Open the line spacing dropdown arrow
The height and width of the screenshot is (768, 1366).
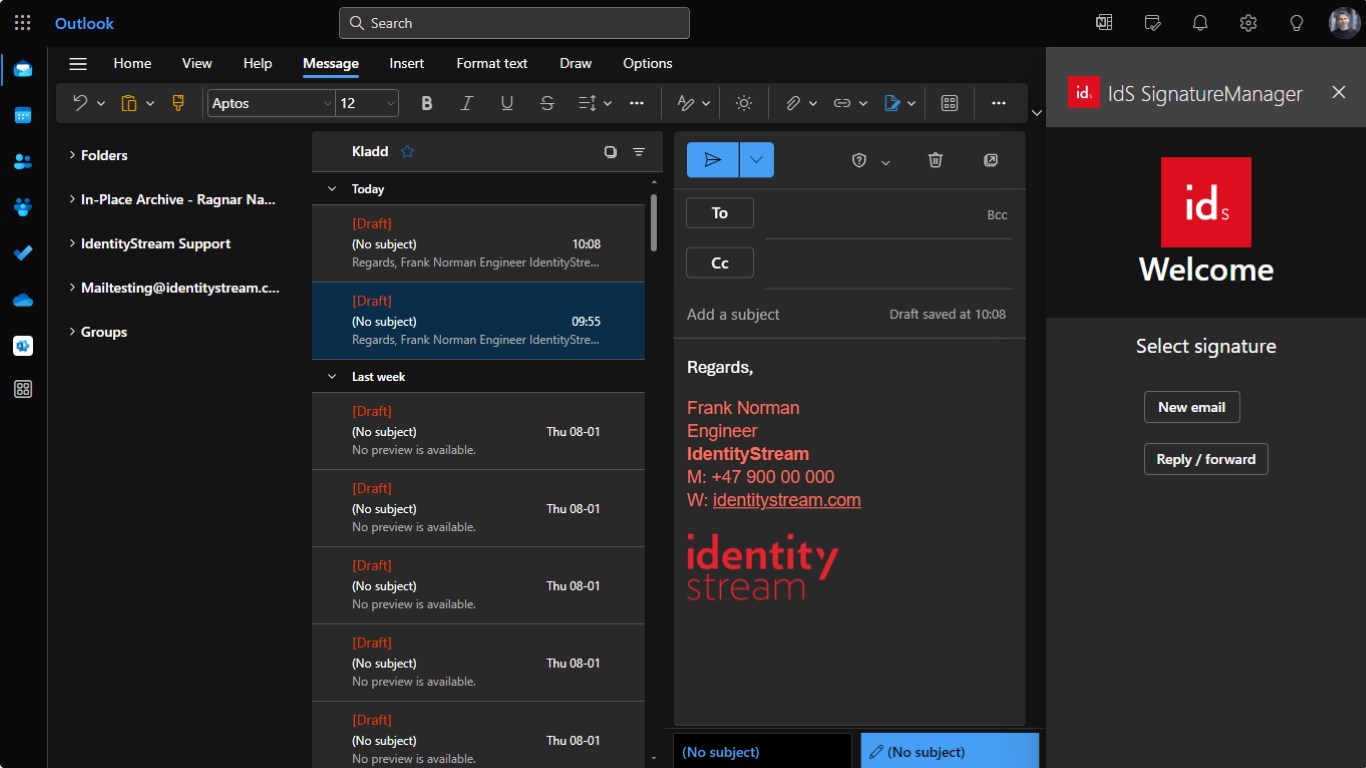[608, 103]
